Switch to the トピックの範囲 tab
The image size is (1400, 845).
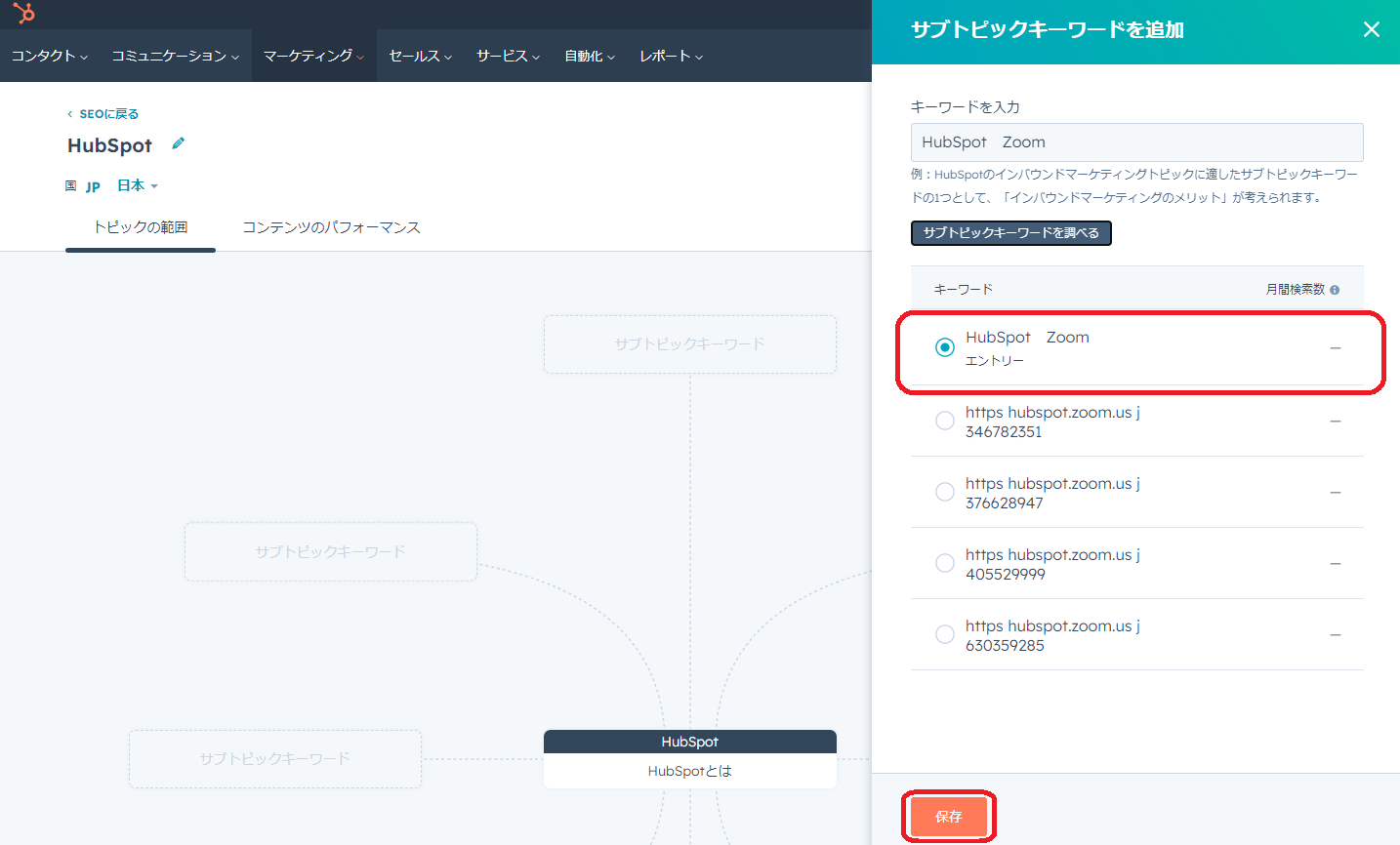coord(141,227)
